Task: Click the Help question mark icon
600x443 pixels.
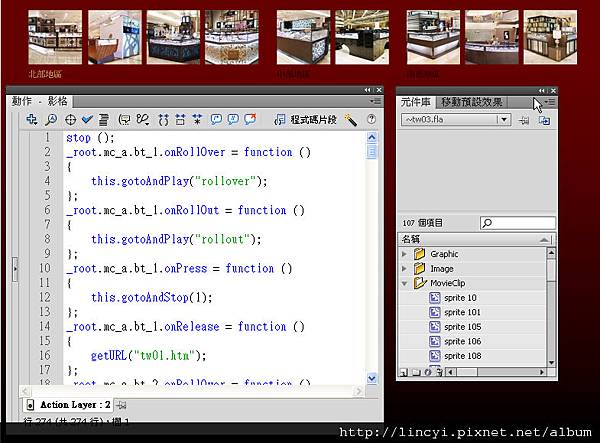Action: (x=371, y=119)
